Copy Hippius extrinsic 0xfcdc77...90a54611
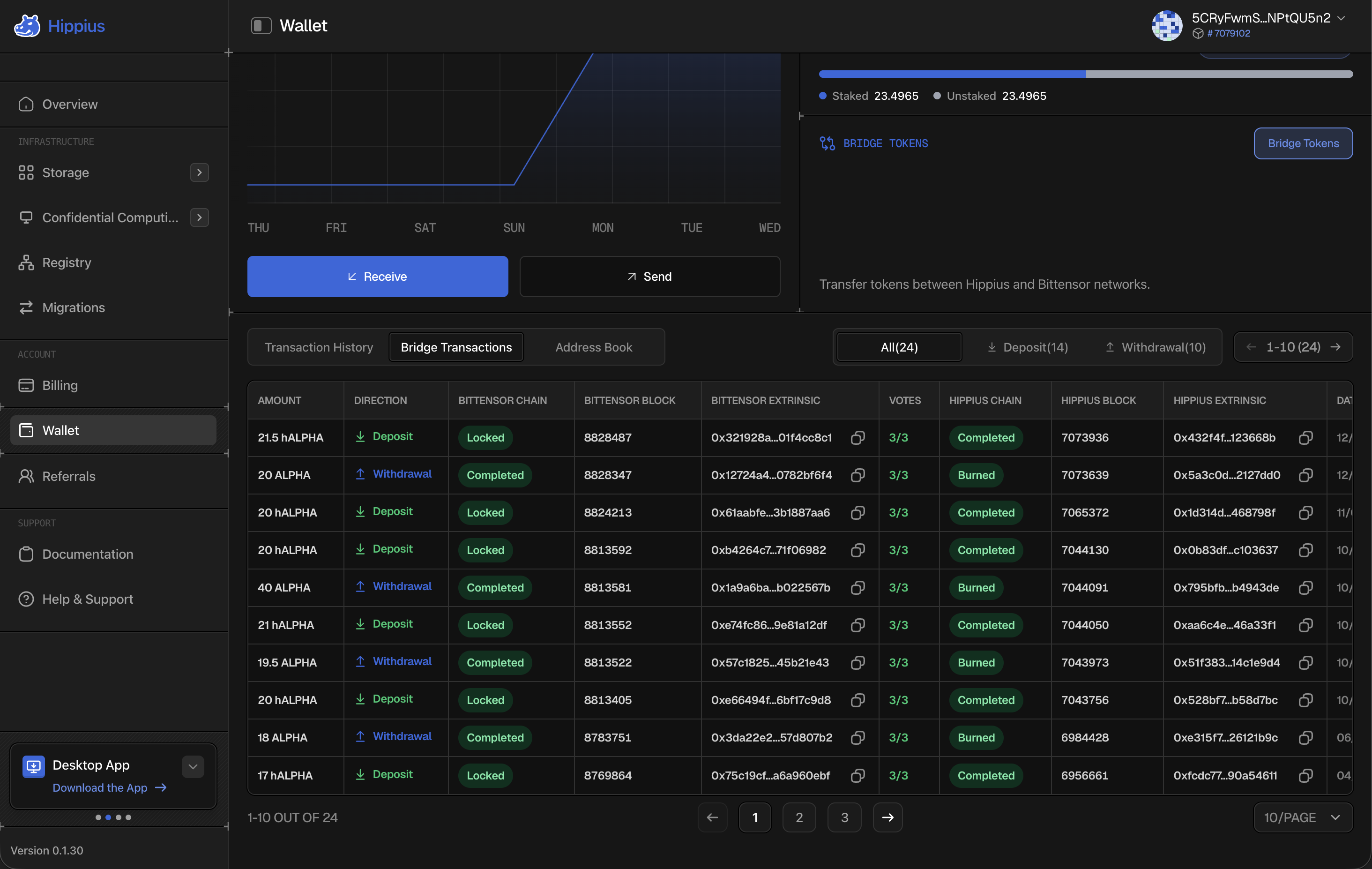This screenshot has height=869, width=1372. coord(1306,776)
